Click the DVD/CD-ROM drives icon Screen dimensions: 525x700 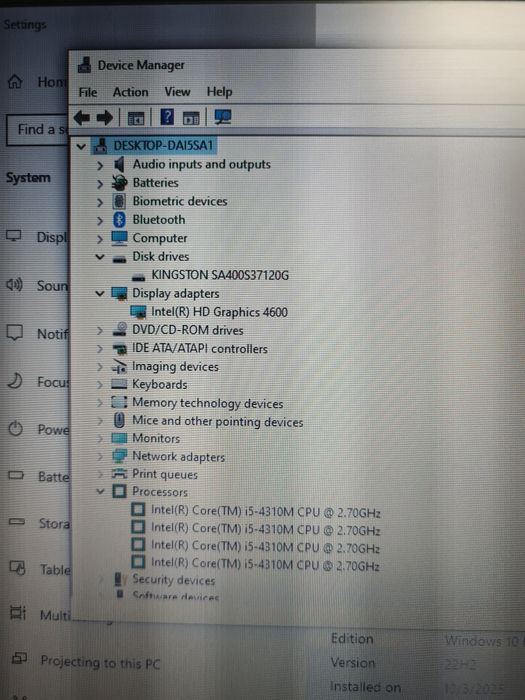tap(119, 329)
